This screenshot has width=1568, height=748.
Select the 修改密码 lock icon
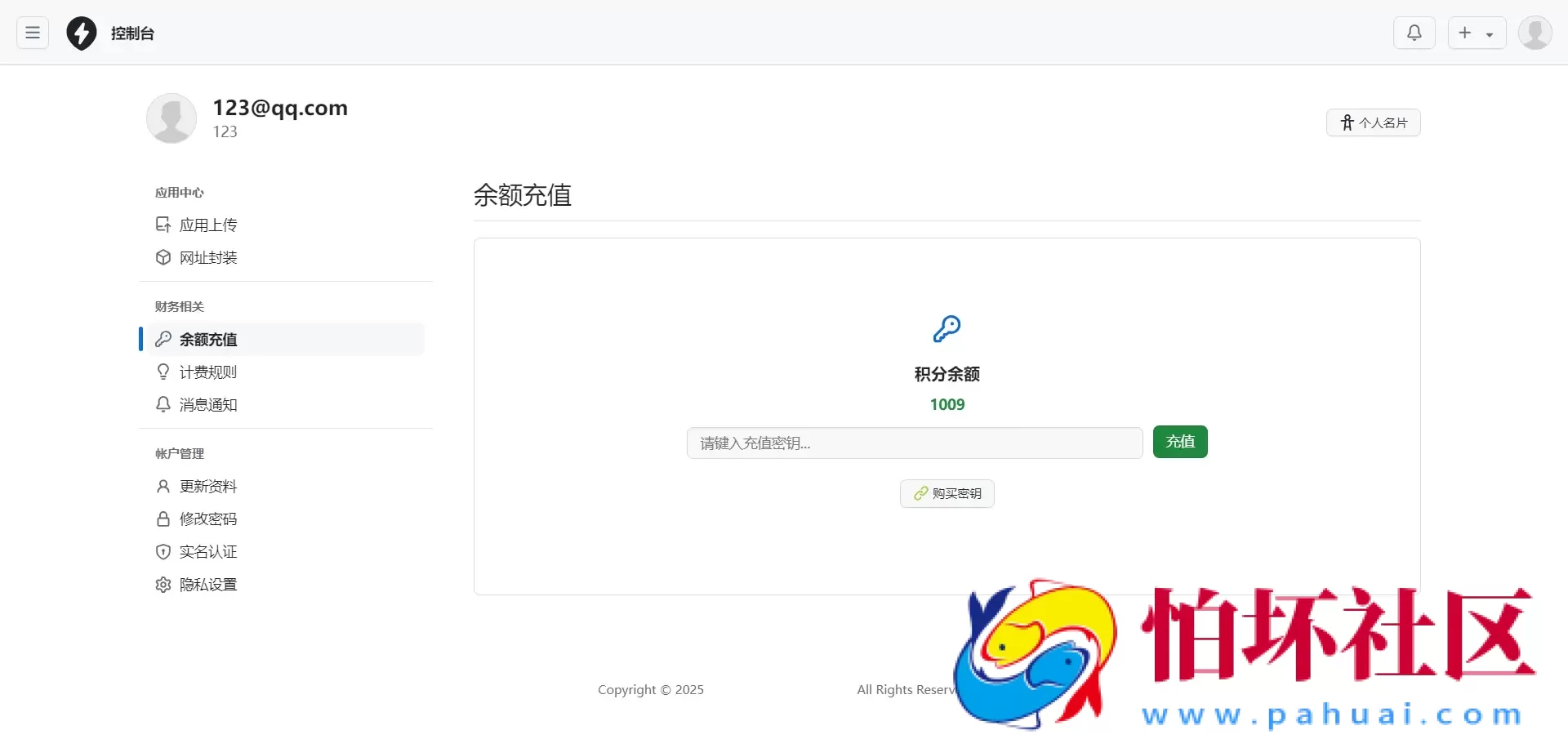pos(163,519)
